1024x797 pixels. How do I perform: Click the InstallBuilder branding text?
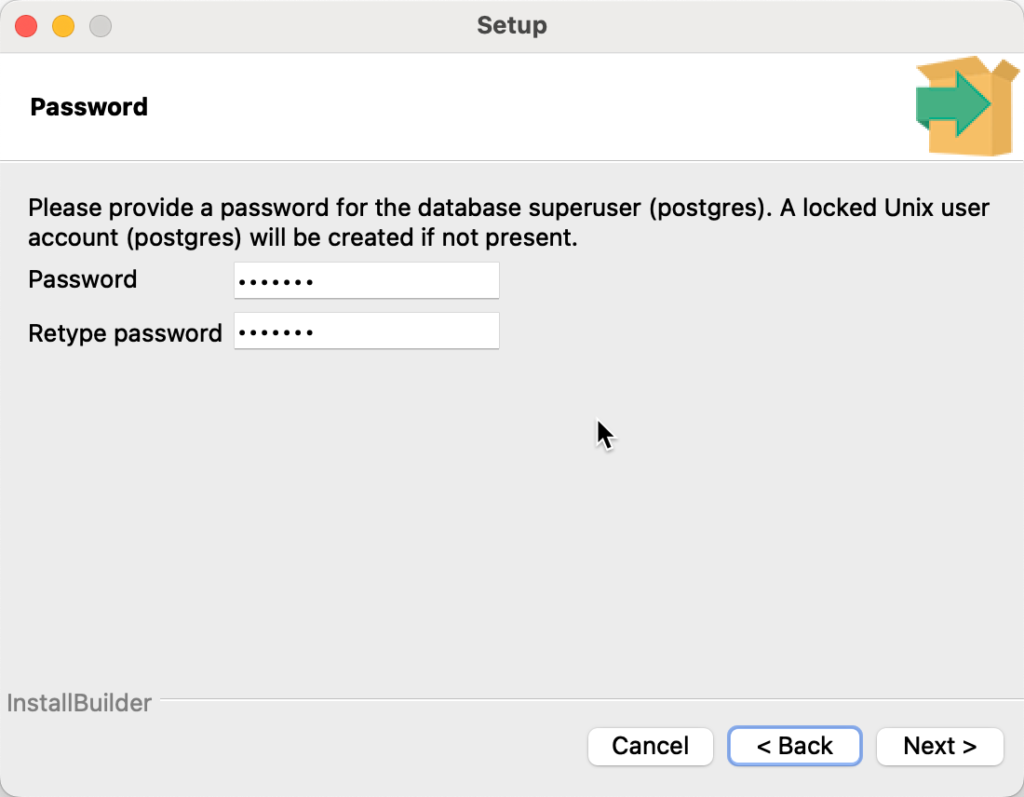click(x=79, y=703)
